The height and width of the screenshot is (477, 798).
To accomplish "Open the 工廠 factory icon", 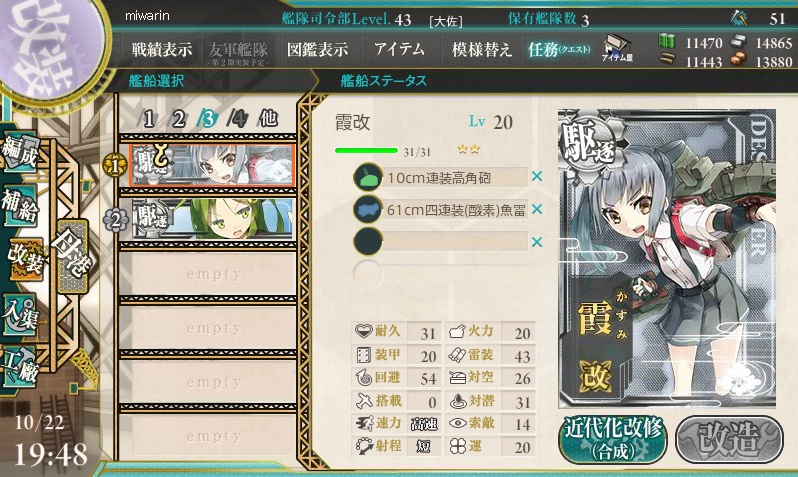I will 20,367.
